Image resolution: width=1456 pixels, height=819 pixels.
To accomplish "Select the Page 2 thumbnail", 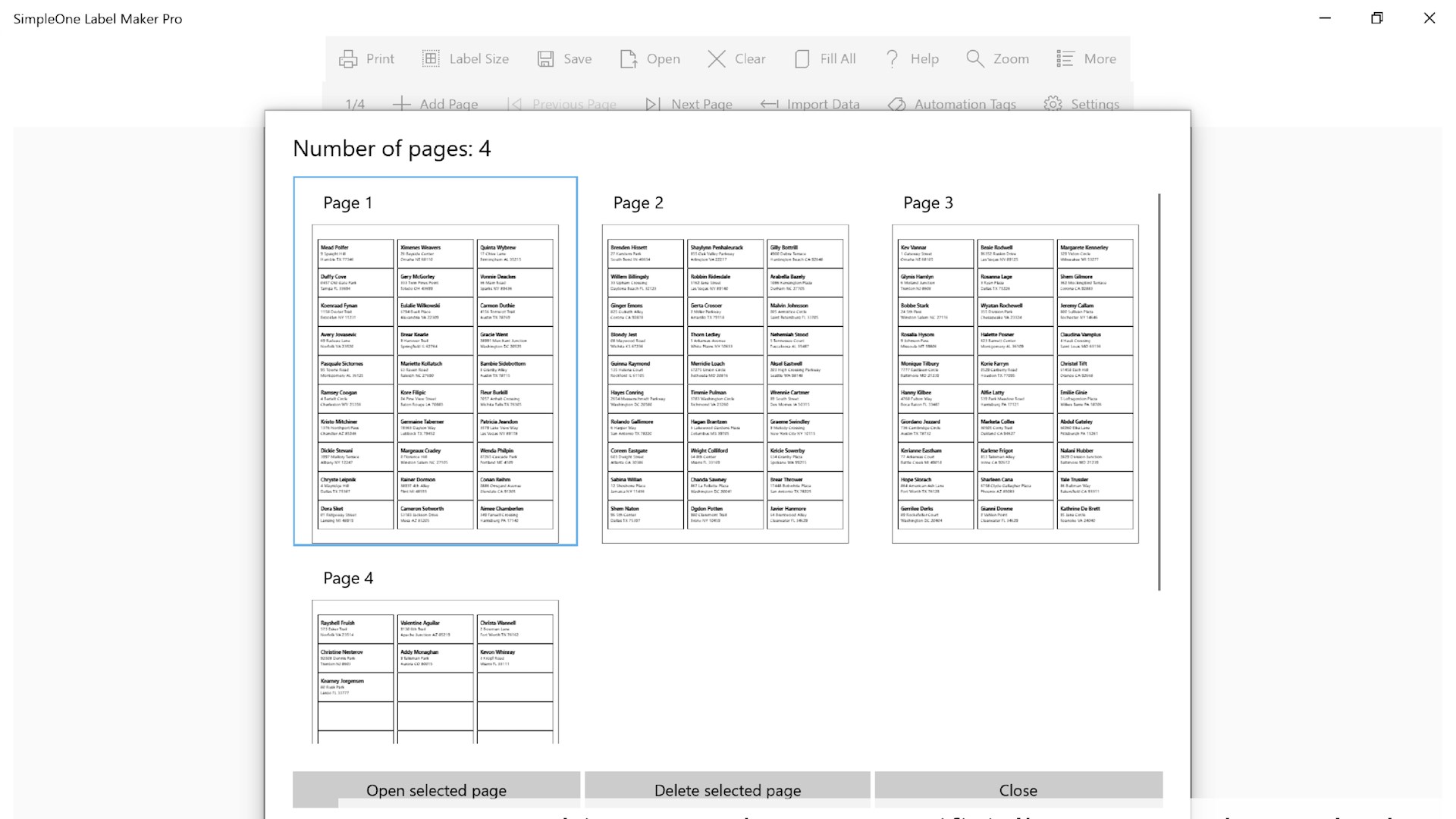I will coord(725,383).
